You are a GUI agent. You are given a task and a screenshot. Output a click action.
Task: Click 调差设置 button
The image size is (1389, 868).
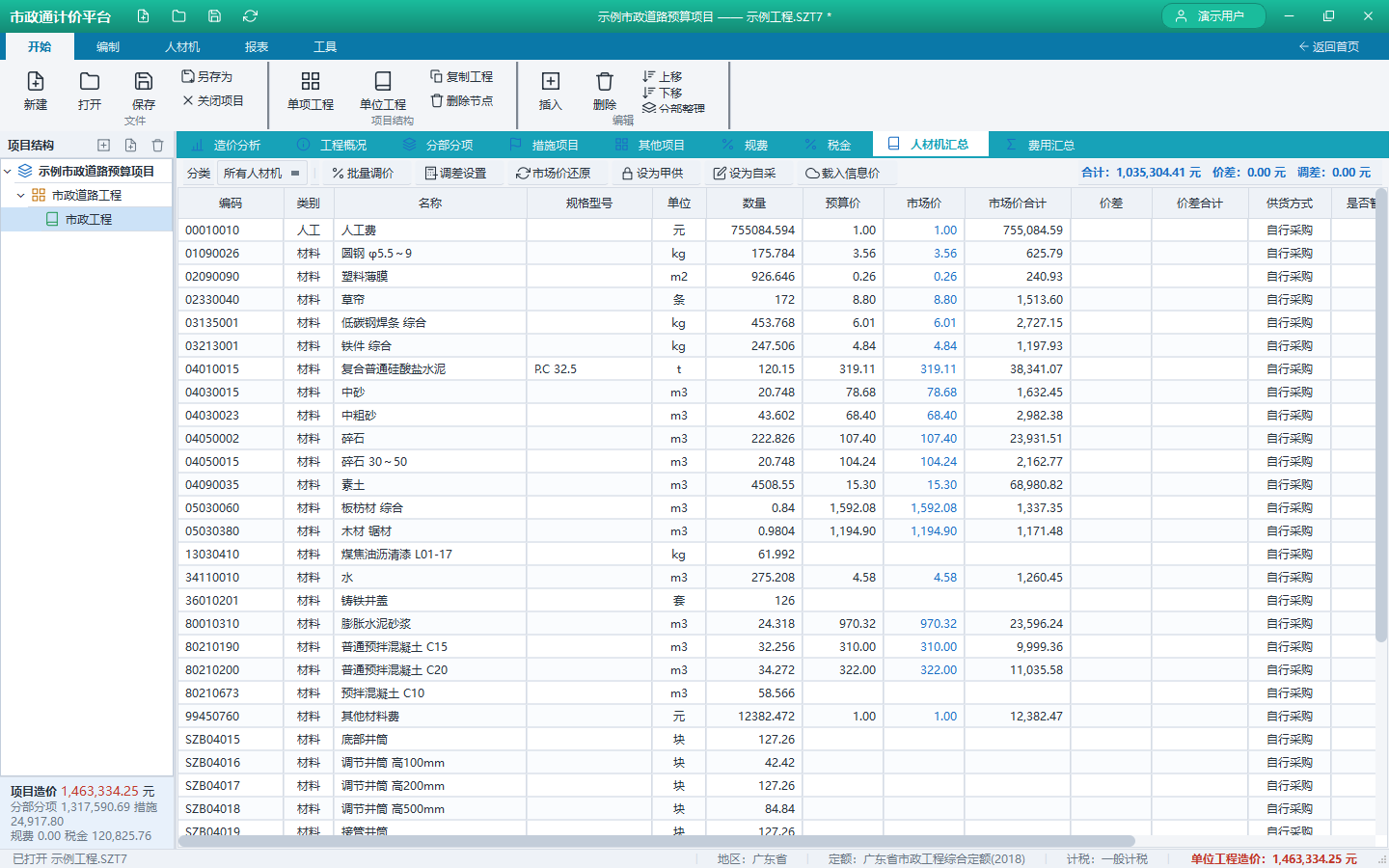coord(455,173)
